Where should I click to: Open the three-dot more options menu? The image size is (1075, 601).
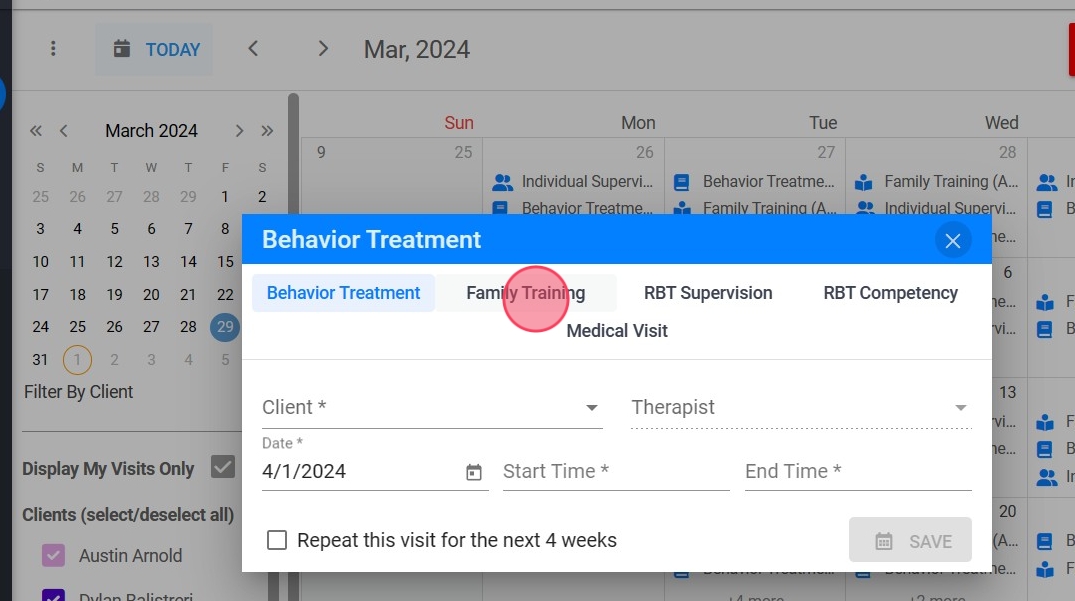pos(54,49)
